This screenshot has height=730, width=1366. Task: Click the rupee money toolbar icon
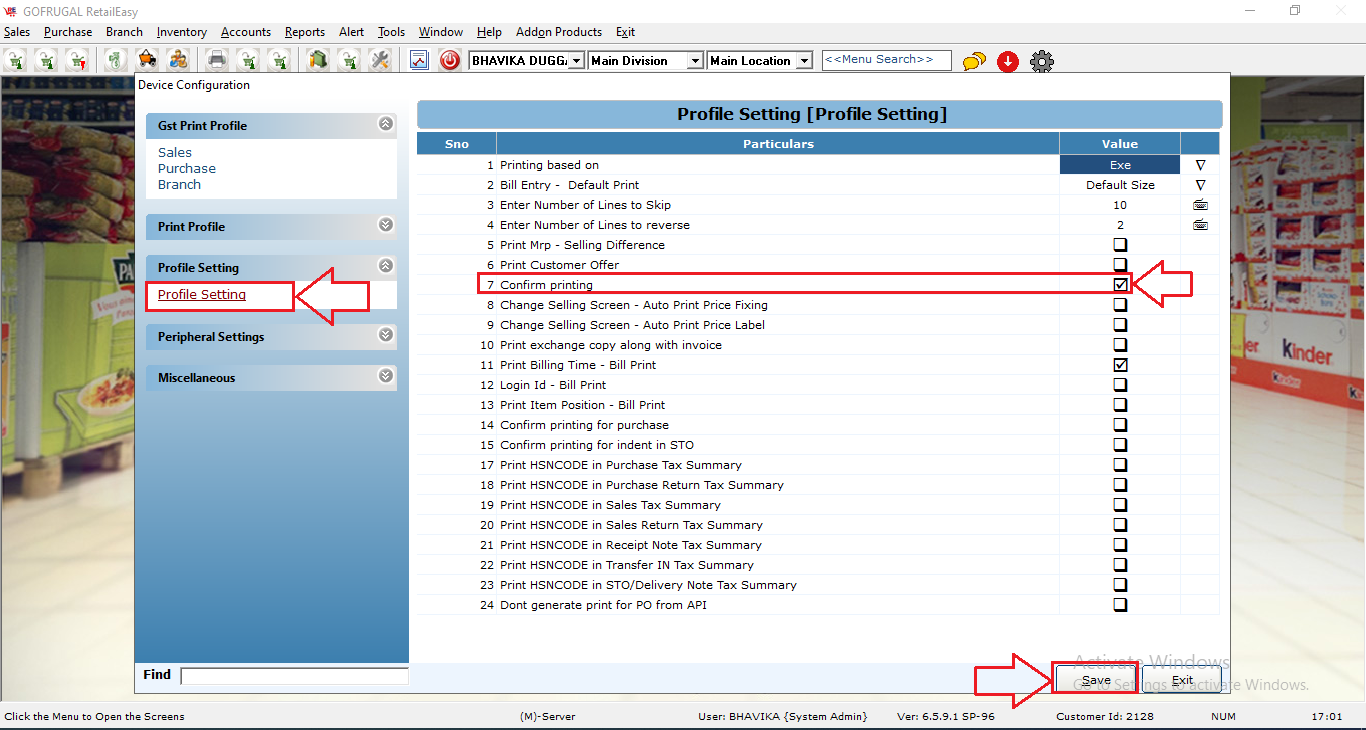[116, 60]
